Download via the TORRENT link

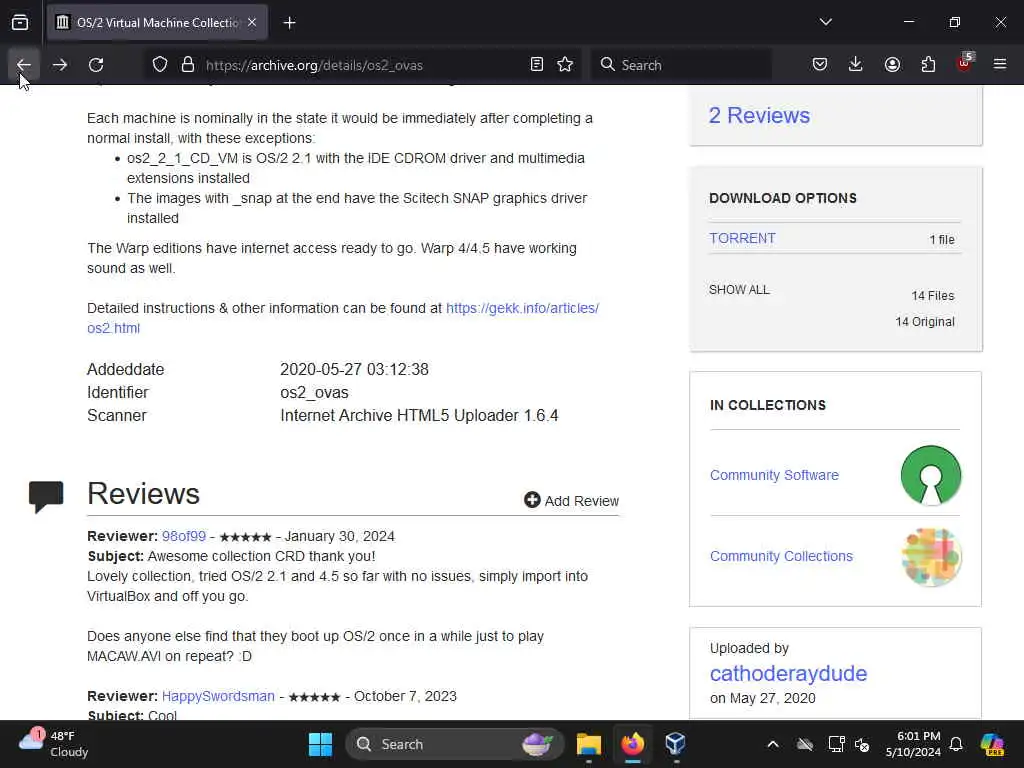(x=742, y=238)
